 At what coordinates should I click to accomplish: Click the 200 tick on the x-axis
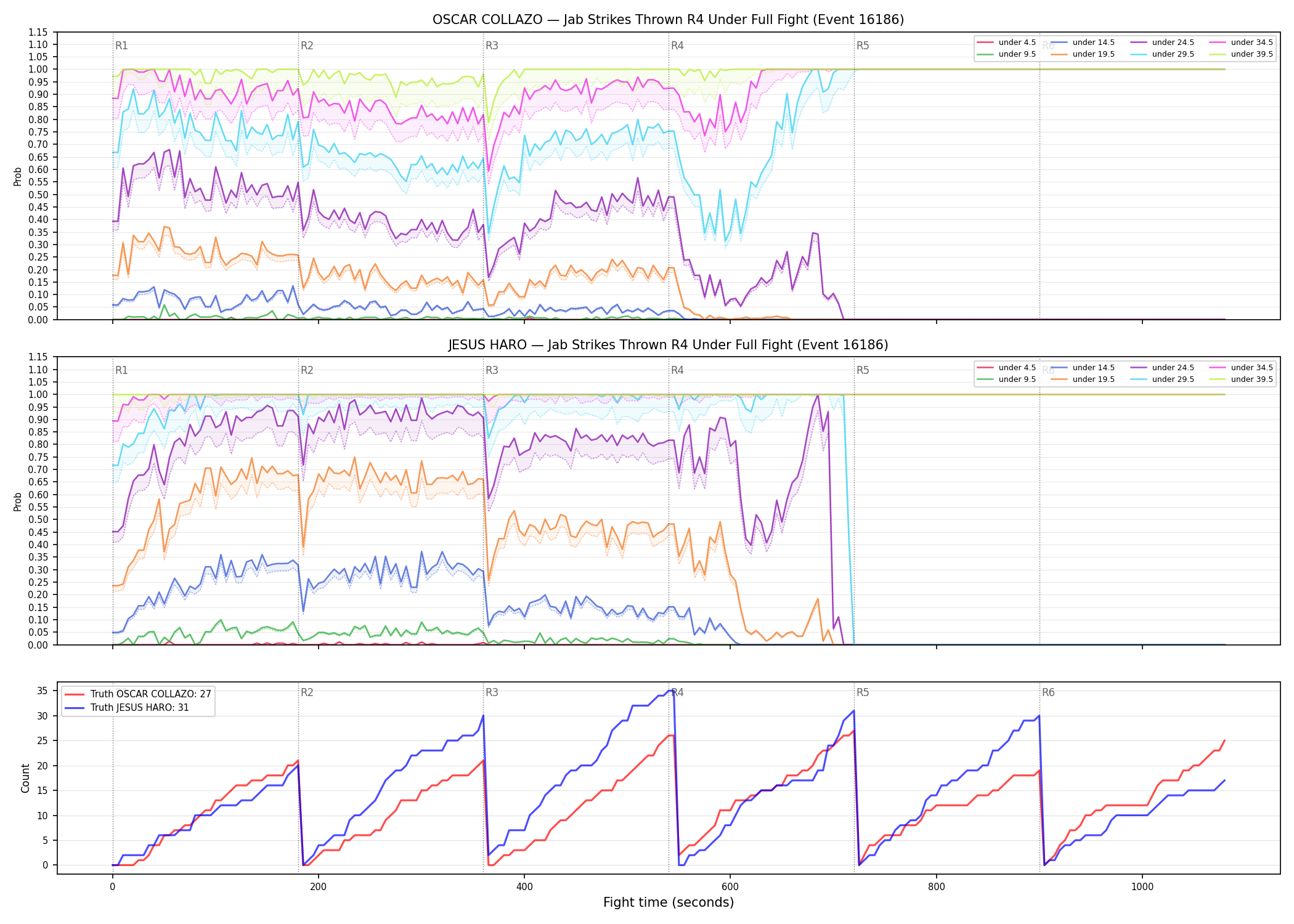click(x=318, y=887)
